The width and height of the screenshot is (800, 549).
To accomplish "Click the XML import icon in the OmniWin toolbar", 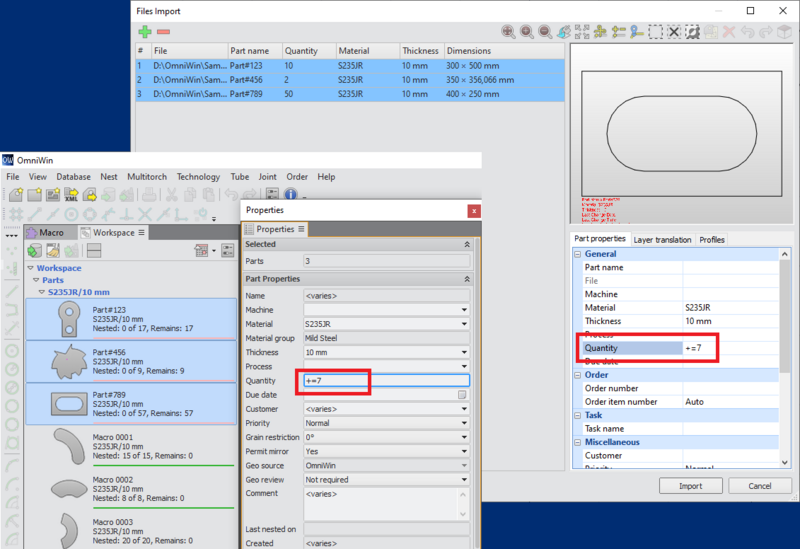I will (x=71, y=194).
